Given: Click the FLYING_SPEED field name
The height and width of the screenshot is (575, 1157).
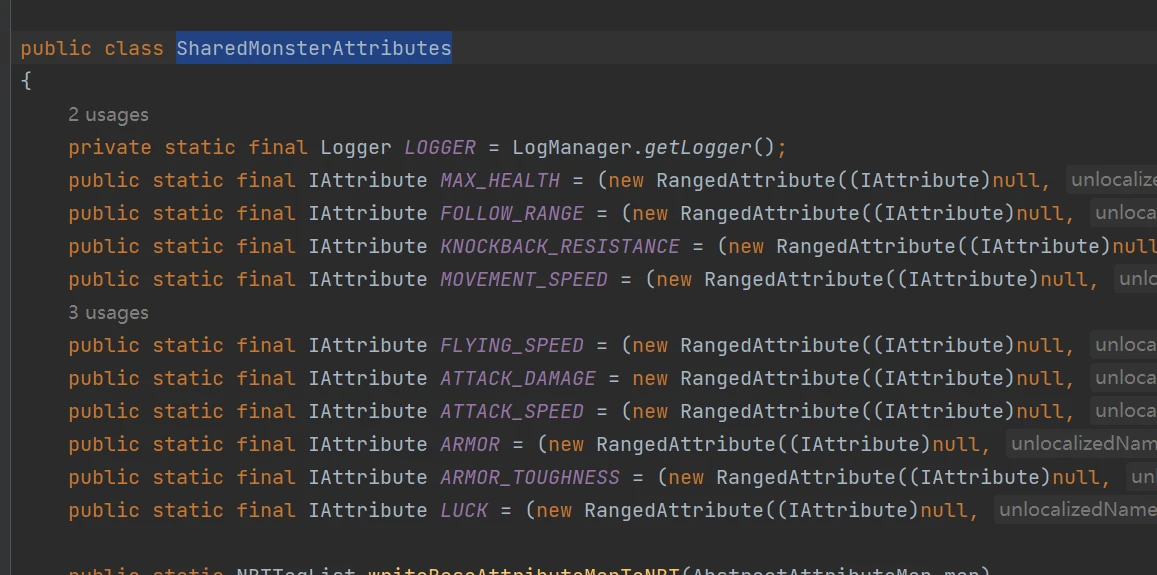Looking at the screenshot, I should click(511, 345).
